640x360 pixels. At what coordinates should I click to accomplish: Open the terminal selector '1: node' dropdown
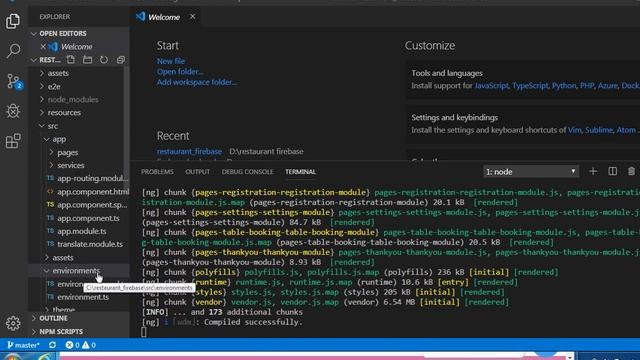click(x=531, y=171)
